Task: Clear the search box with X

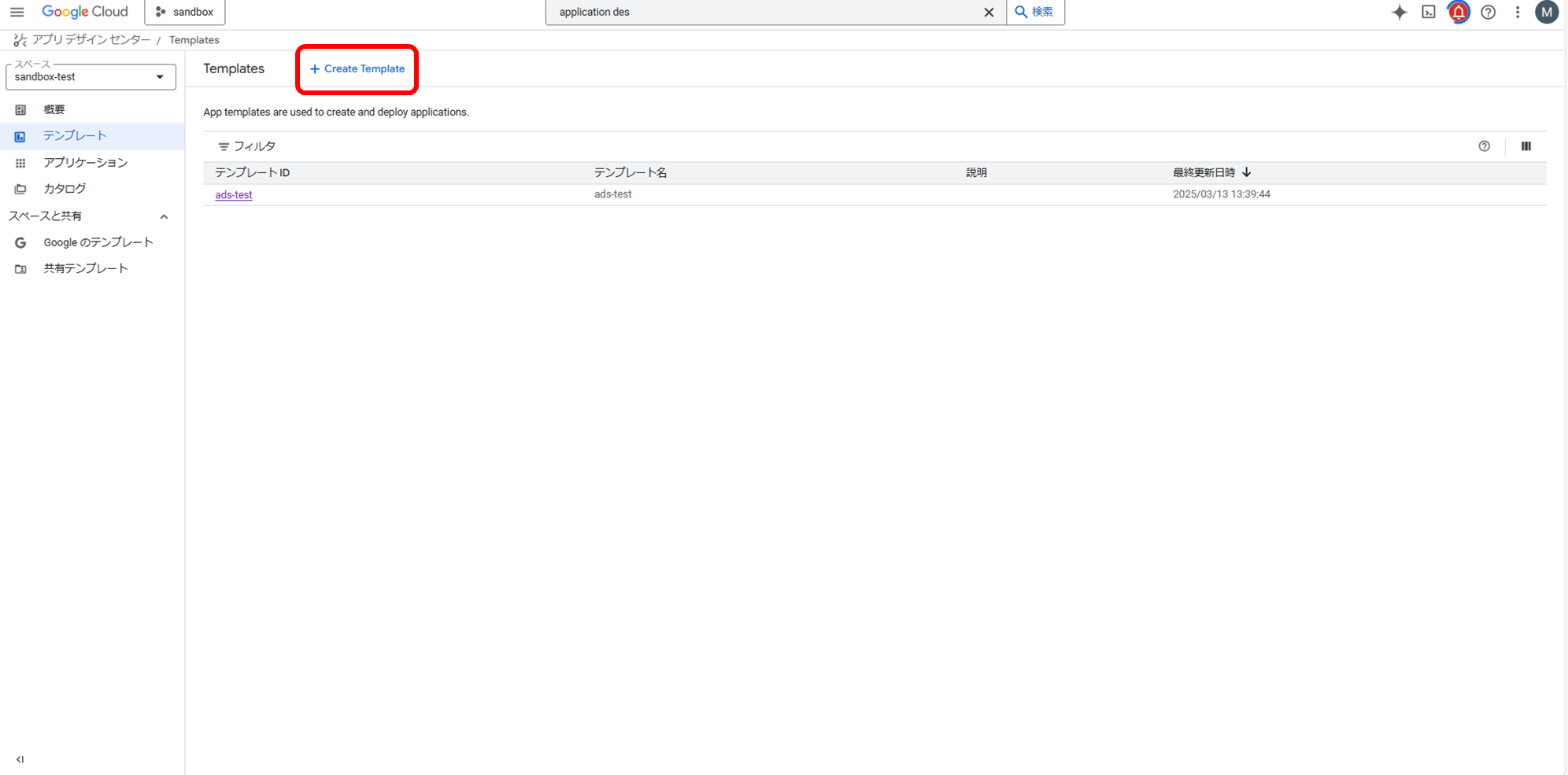Action: (989, 12)
